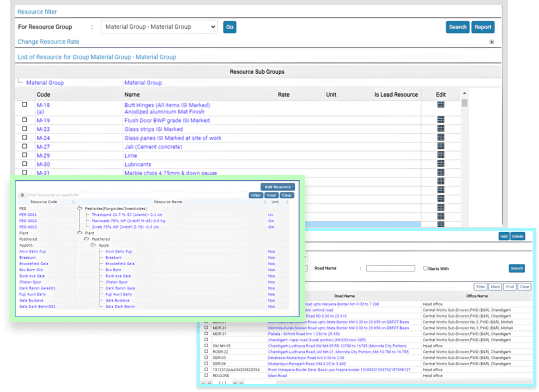Open the Chelan Spur resource code link
This screenshot has width=539, height=392.
click(30, 282)
